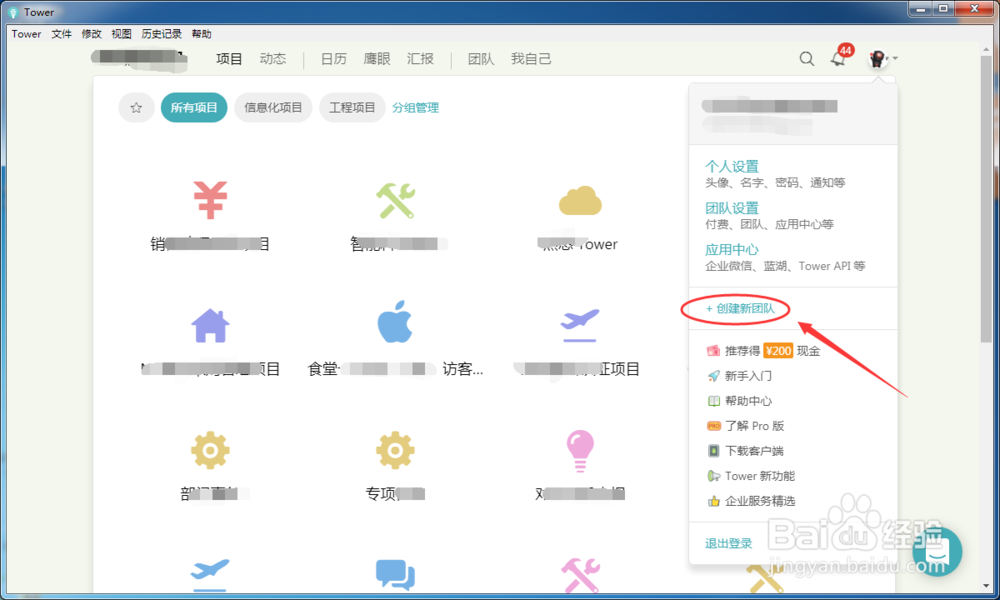Open project title starting with 专项
The image size is (1000, 600).
(x=395, y=494)
